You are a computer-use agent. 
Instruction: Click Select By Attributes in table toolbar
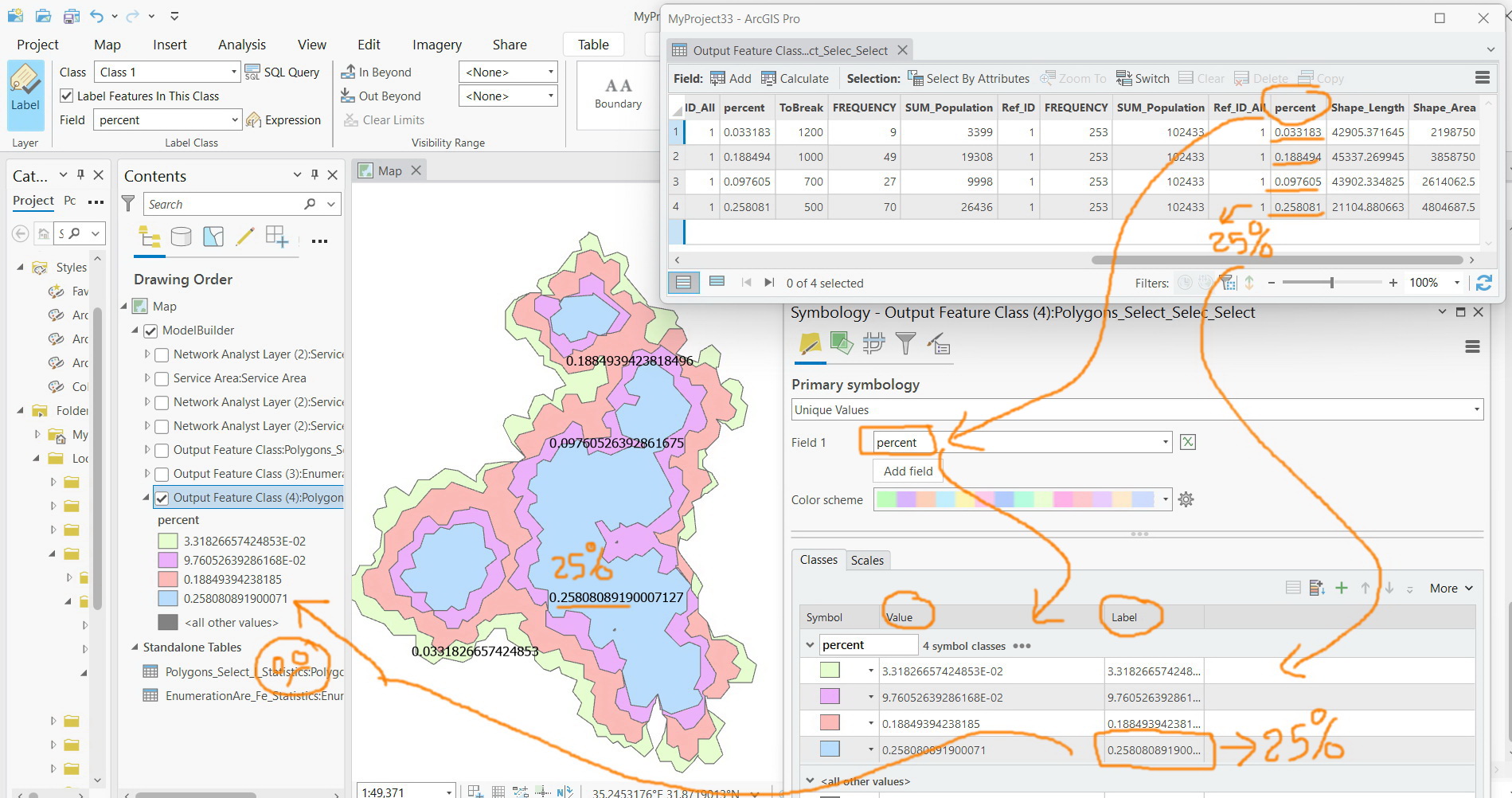968,78
